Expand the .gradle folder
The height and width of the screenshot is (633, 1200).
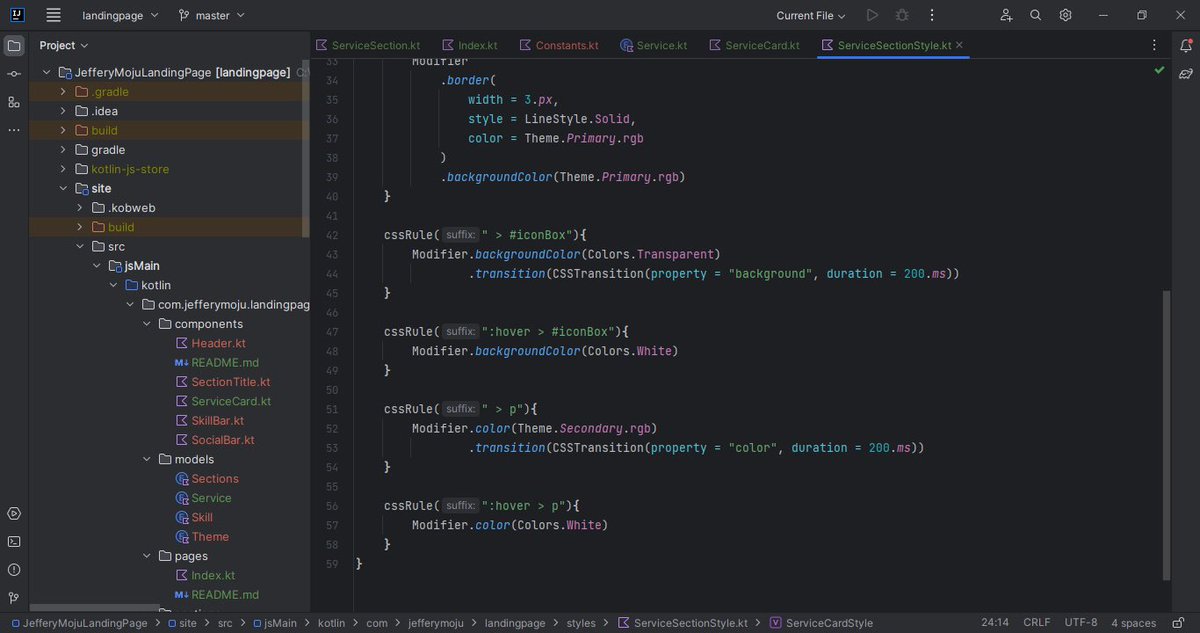(64, 92)
